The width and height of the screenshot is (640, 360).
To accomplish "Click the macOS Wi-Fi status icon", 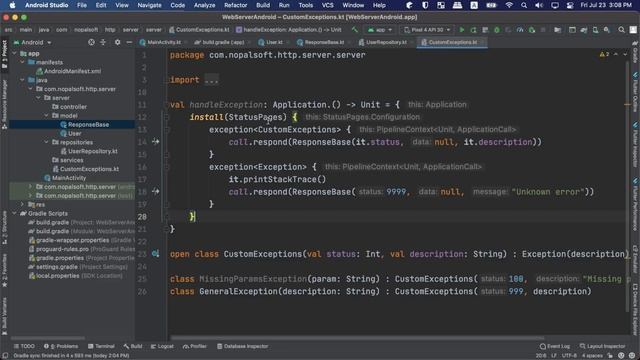I will click(509, 5).
